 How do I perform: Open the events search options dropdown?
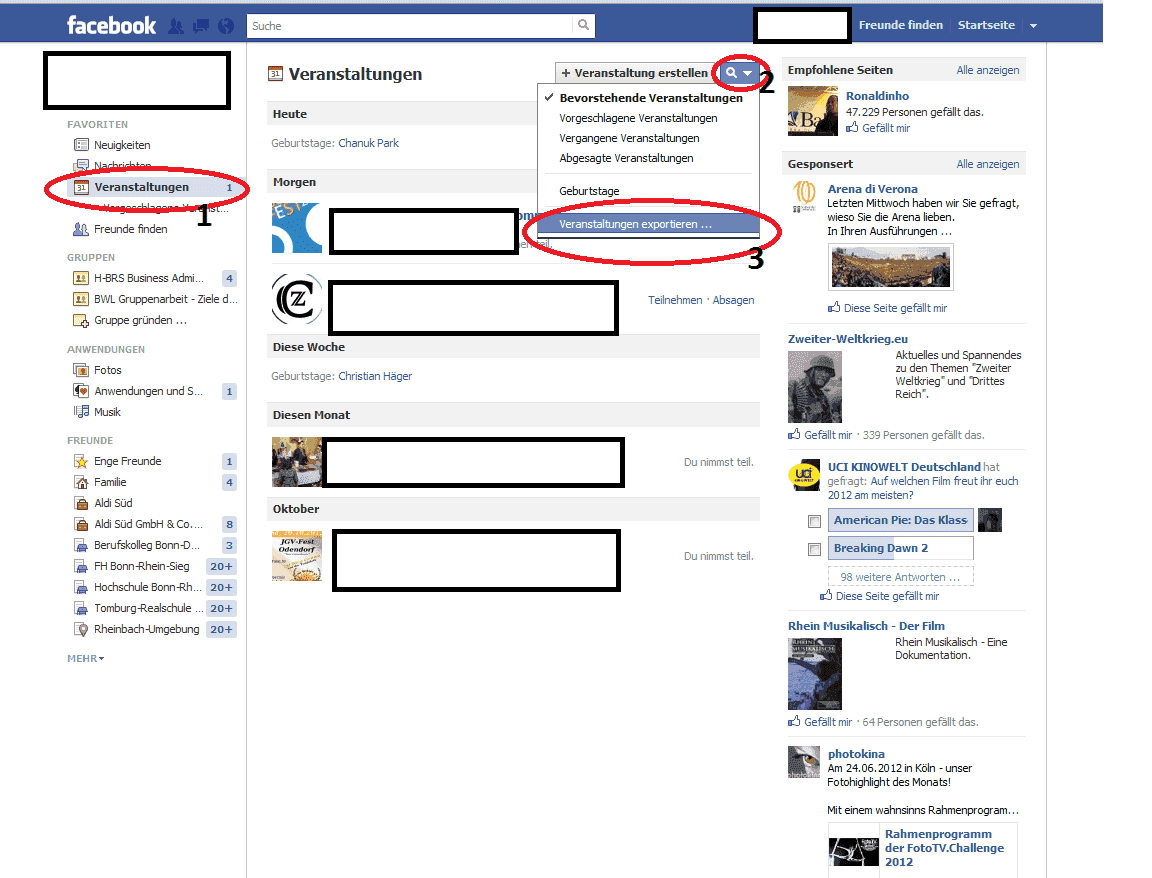[739, 73]
